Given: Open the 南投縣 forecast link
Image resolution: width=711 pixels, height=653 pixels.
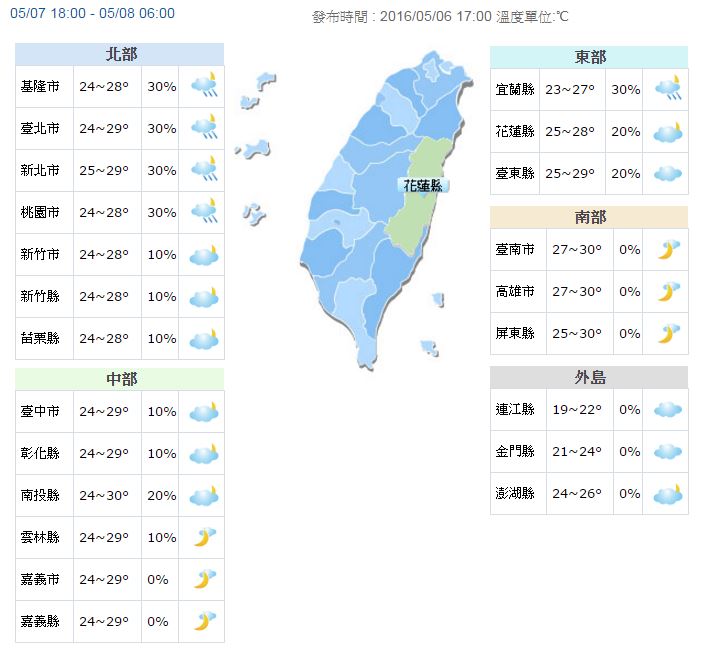Looking at the screenshot, I should click(x=40, y=496).
